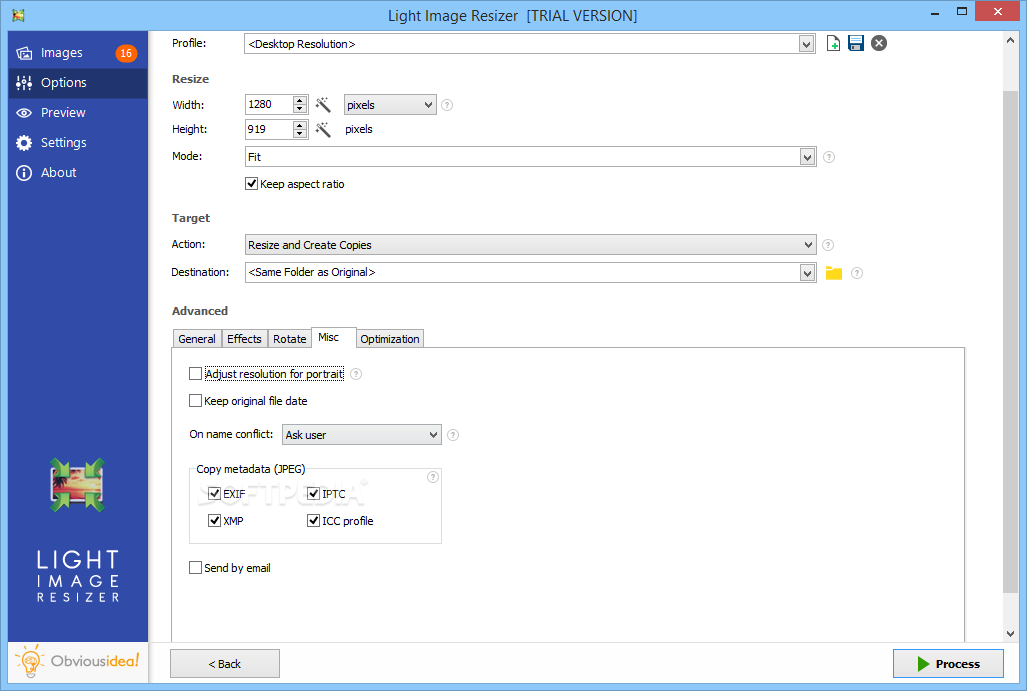This screenshot has width=1027, height=691.
Task: Open the Action dropdown
Action: coord(531,245)
